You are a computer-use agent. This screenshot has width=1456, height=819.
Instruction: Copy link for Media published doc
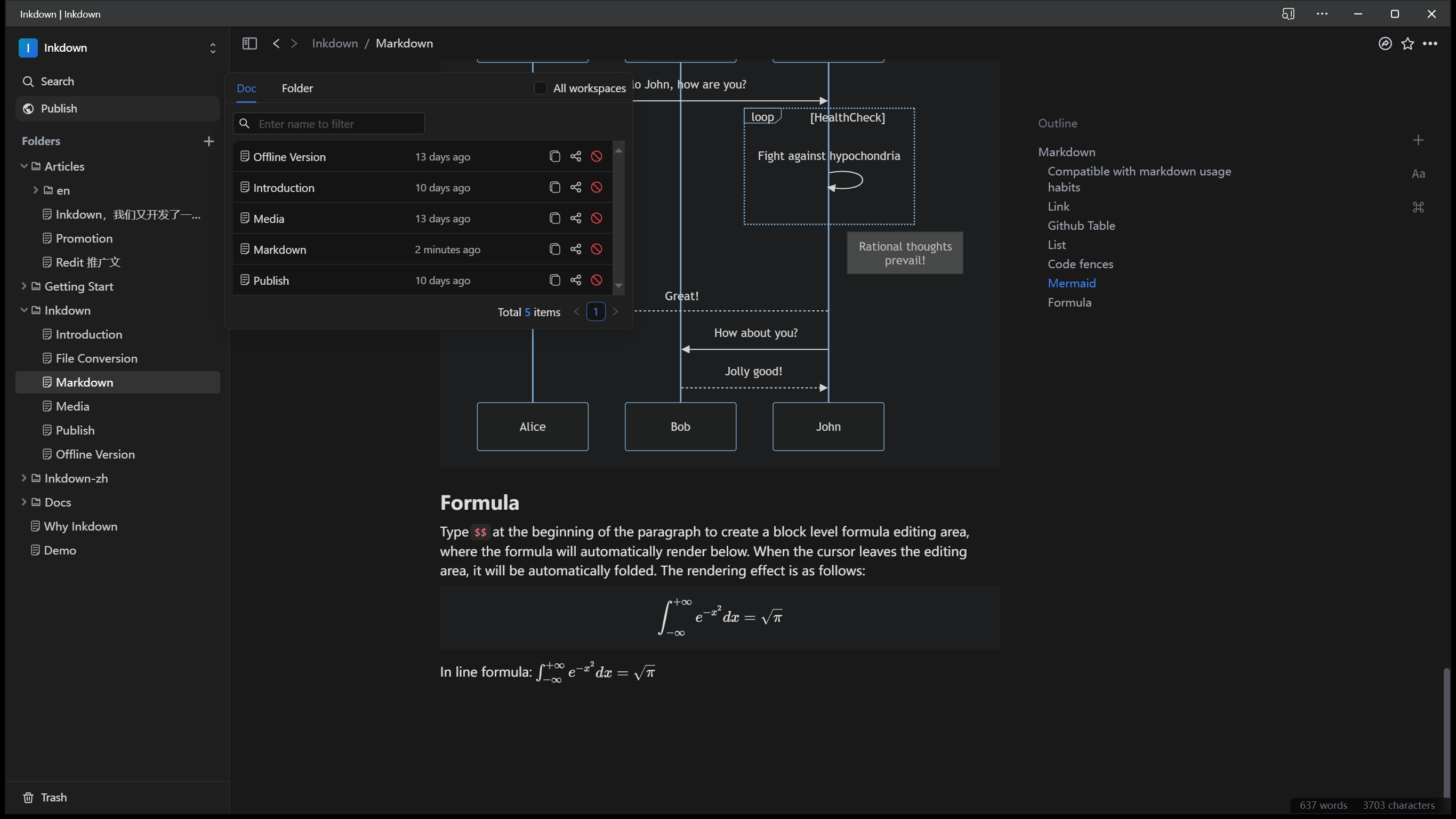point(554,218)
